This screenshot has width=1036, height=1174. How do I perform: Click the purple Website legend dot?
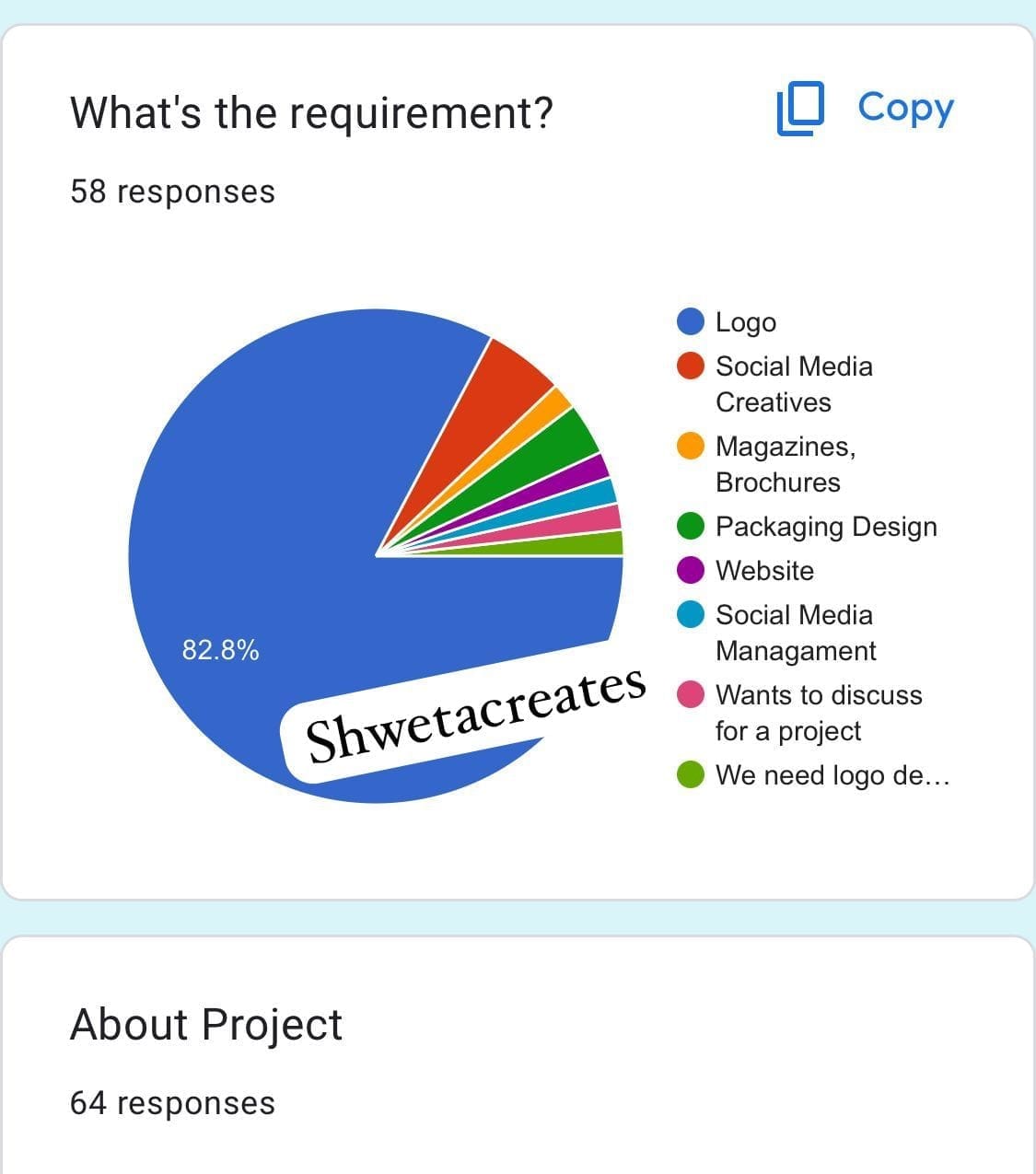(x=691, y=570)
